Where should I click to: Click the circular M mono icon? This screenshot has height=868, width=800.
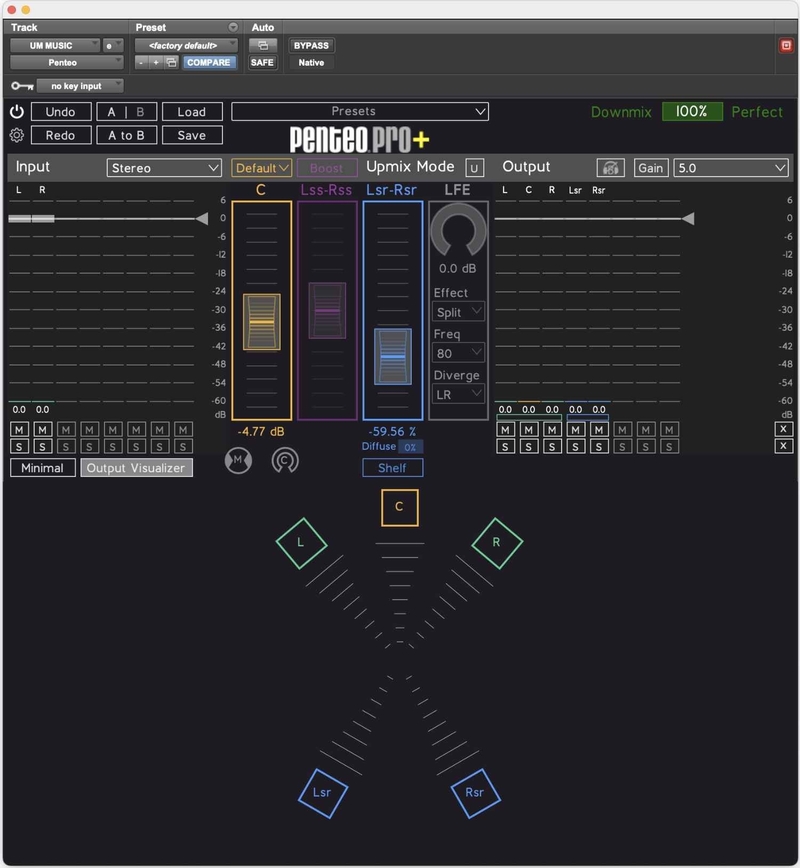pos(238,460)
